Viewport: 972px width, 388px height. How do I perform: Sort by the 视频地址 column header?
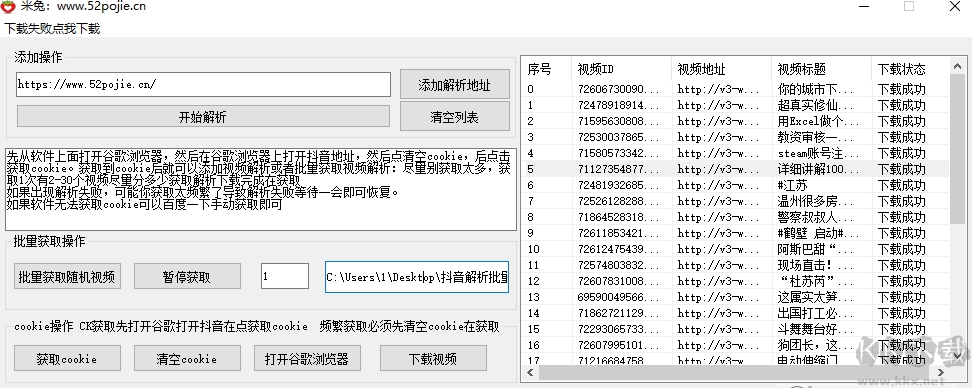[x=722, y=69]
